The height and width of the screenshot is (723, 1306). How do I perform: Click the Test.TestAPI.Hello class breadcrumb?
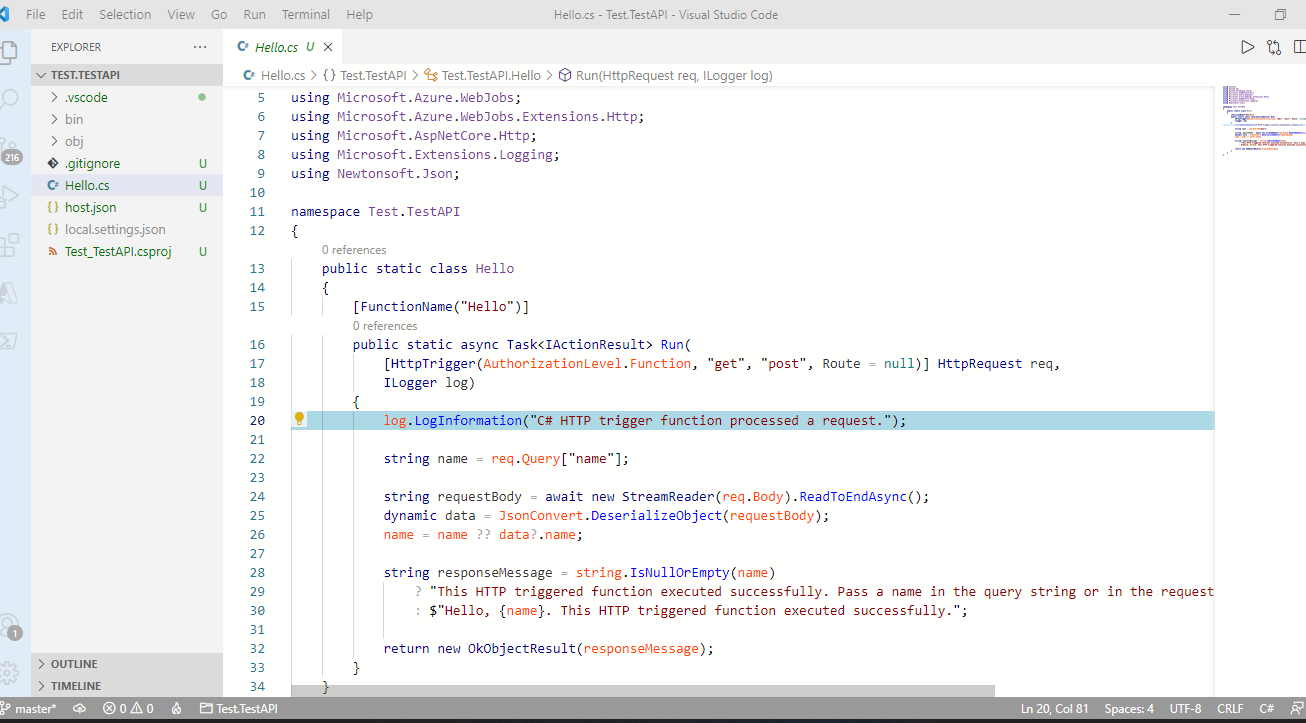pyautogui.click(x=482, y=75)
